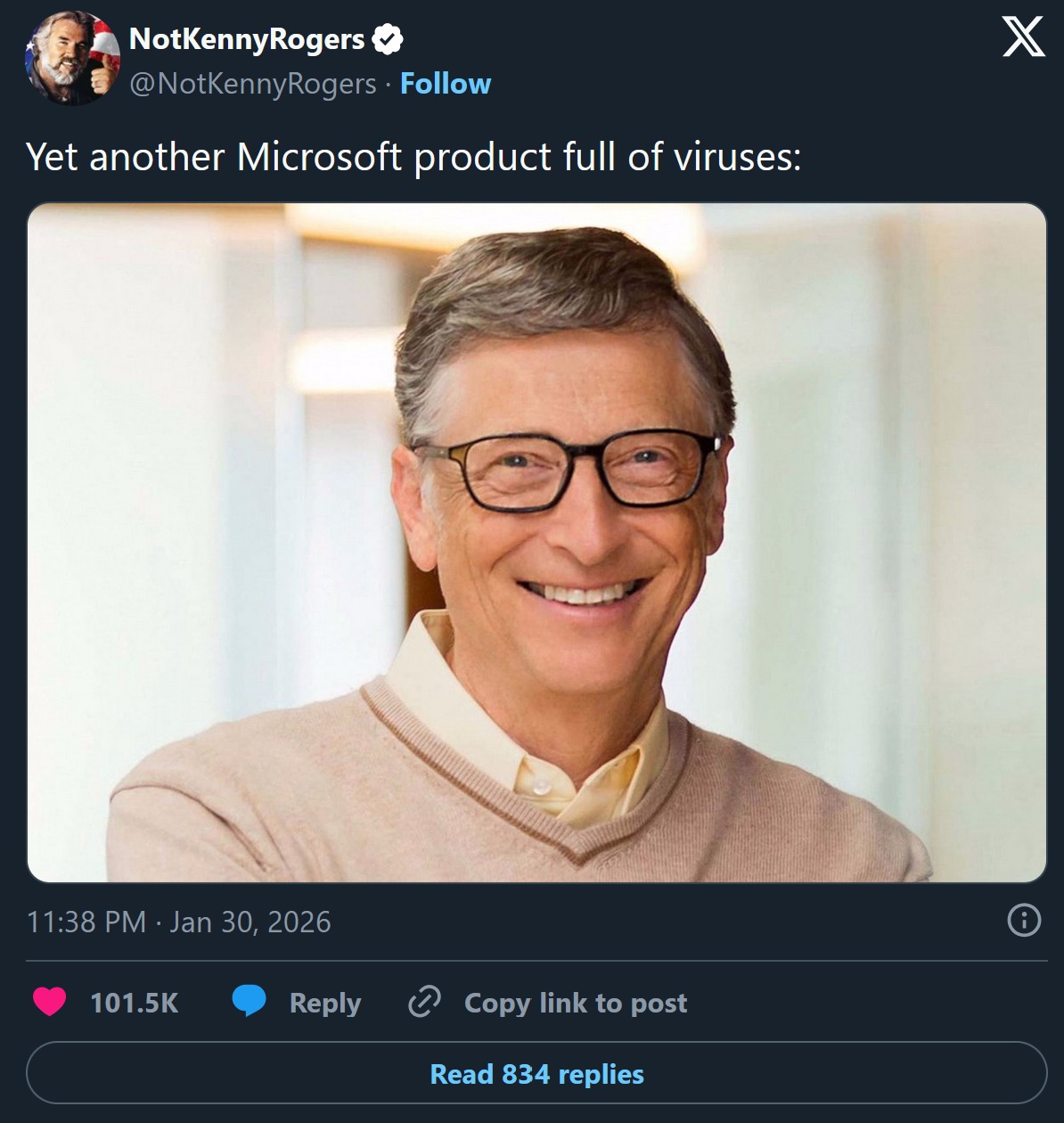Click the Jan 30, 2026 date
Viewport: 1064px width, 1123px height.
(250, 922)
